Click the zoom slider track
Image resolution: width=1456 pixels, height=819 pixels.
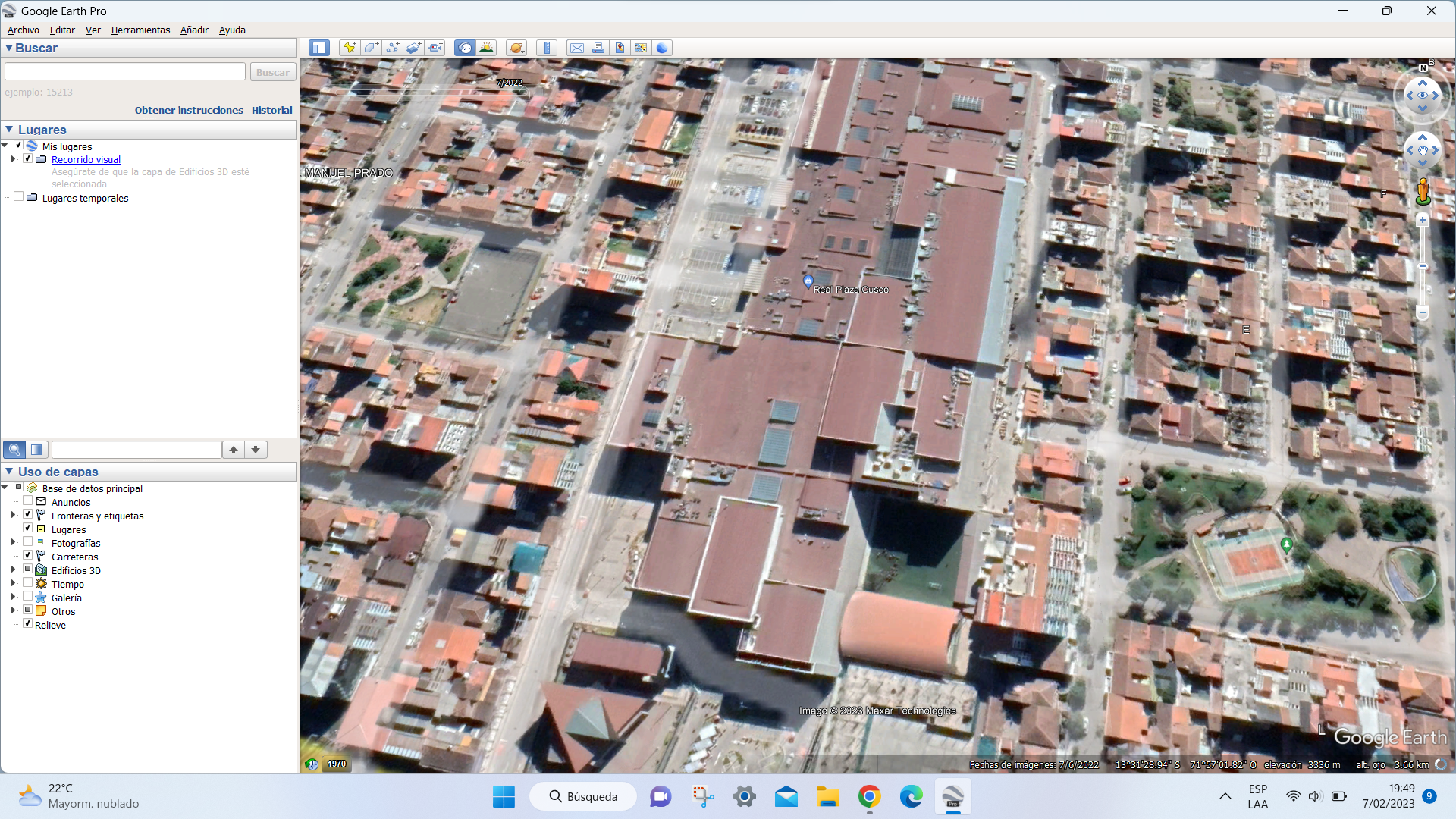click(1423, 266)
